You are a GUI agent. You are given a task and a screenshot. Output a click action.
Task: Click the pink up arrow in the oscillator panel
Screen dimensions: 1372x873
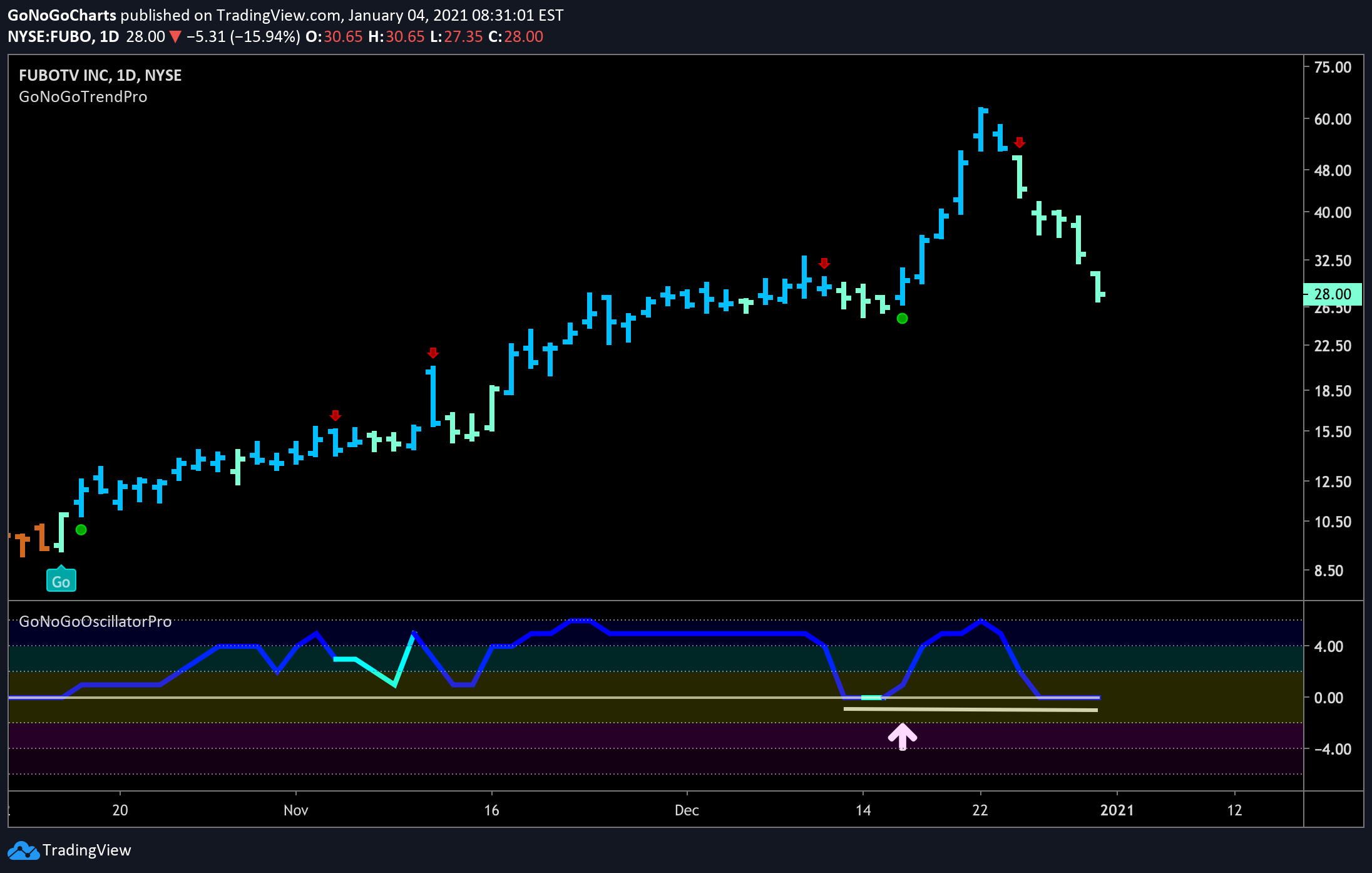point(902,736)
